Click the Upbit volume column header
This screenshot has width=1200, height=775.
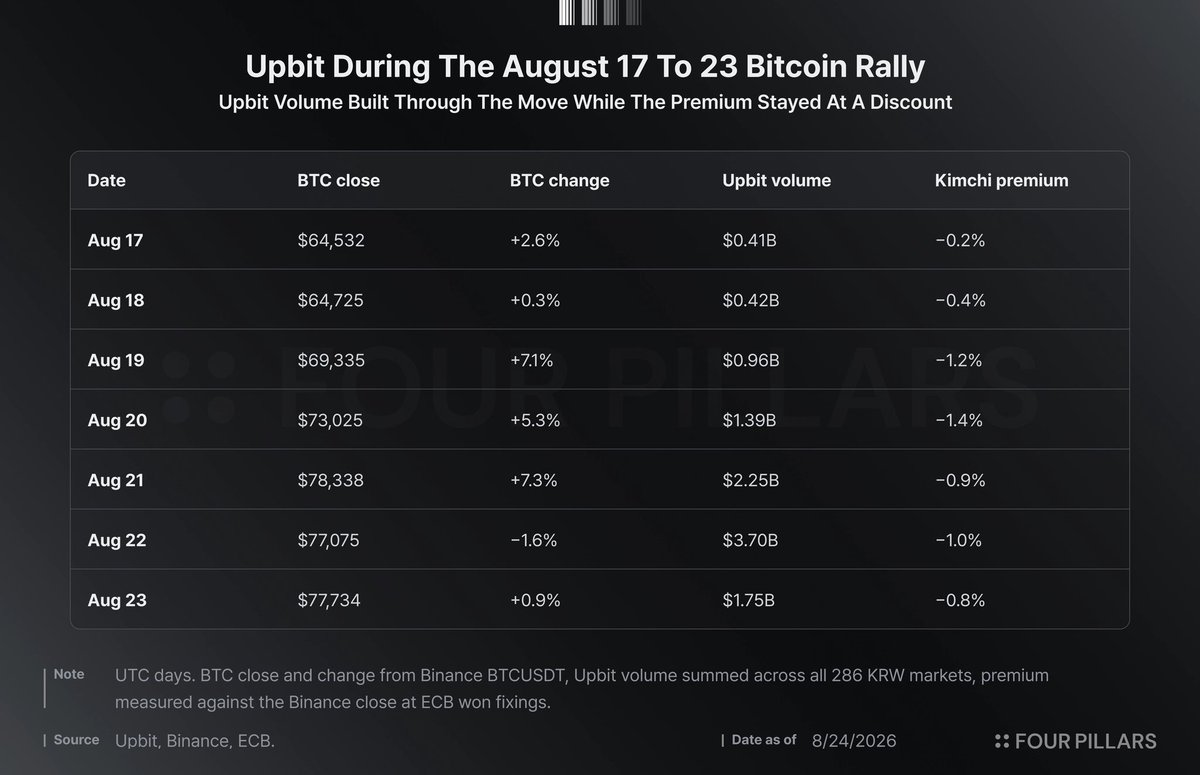click(777, 181)
